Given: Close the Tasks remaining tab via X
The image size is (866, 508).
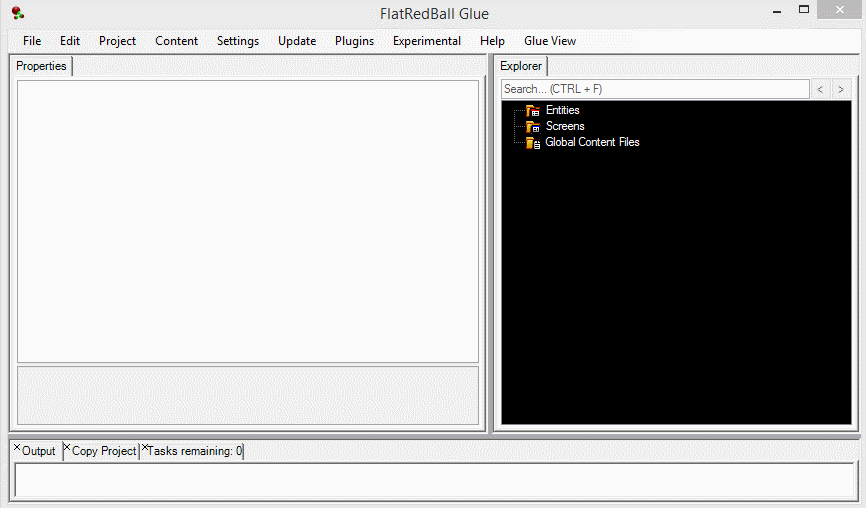Looking at the screenshot, I should 145,447.
